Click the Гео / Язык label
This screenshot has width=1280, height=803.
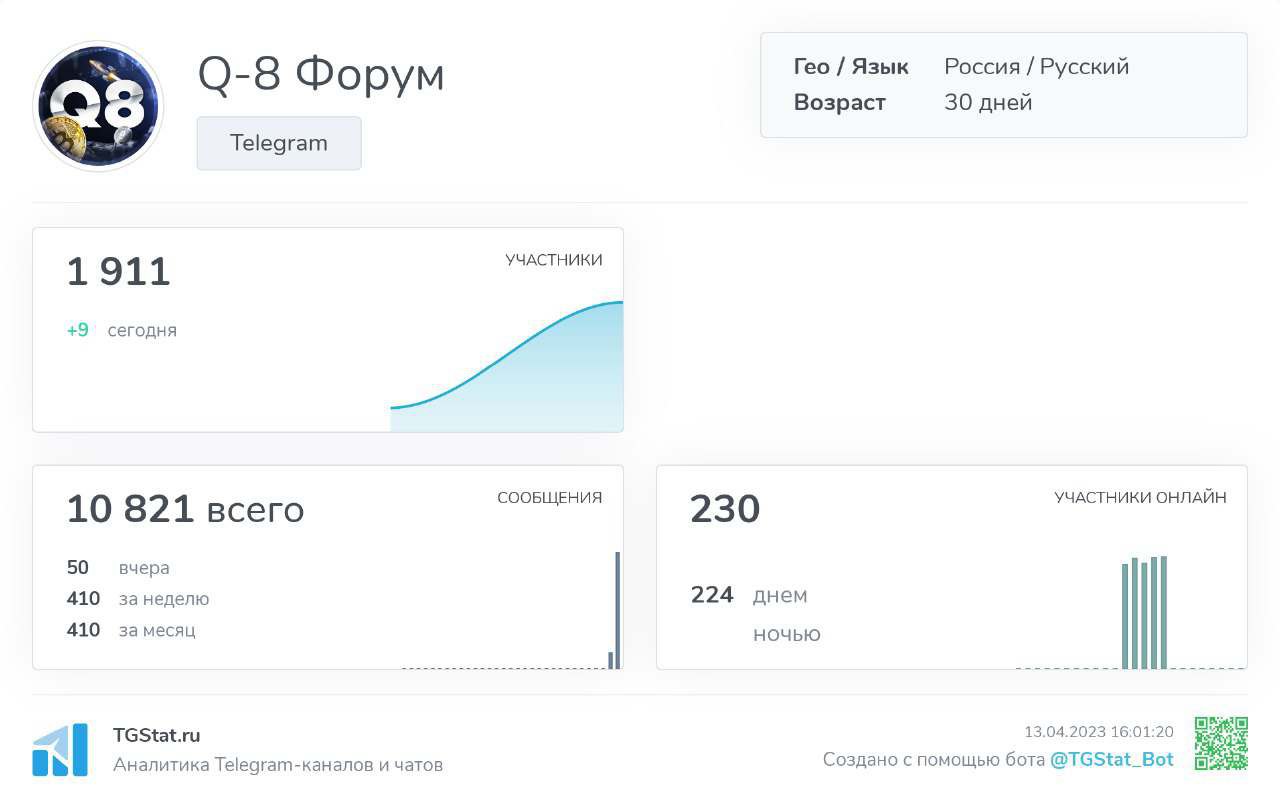851,67
